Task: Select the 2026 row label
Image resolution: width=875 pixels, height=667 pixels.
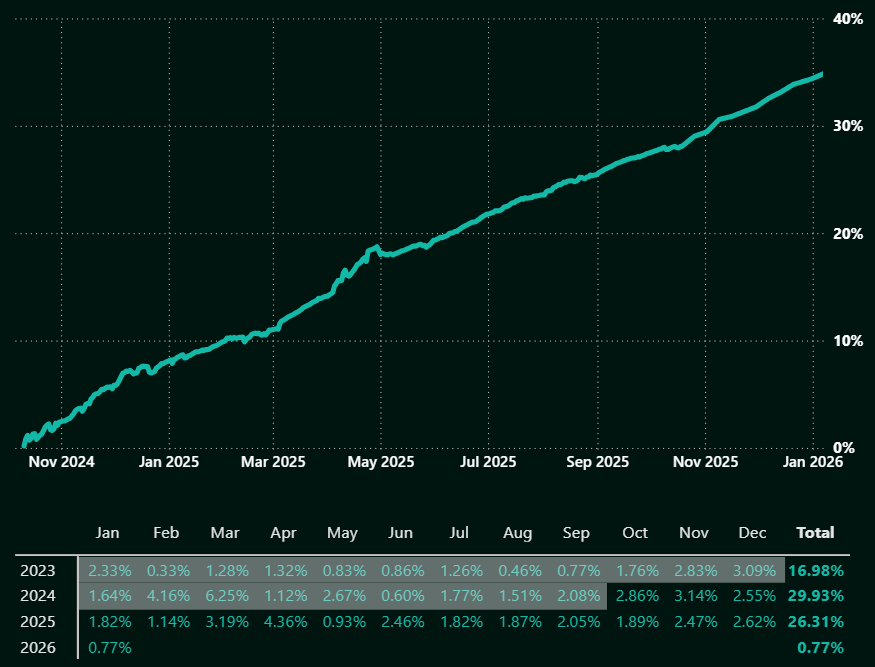Action: [x=38, y=648]
